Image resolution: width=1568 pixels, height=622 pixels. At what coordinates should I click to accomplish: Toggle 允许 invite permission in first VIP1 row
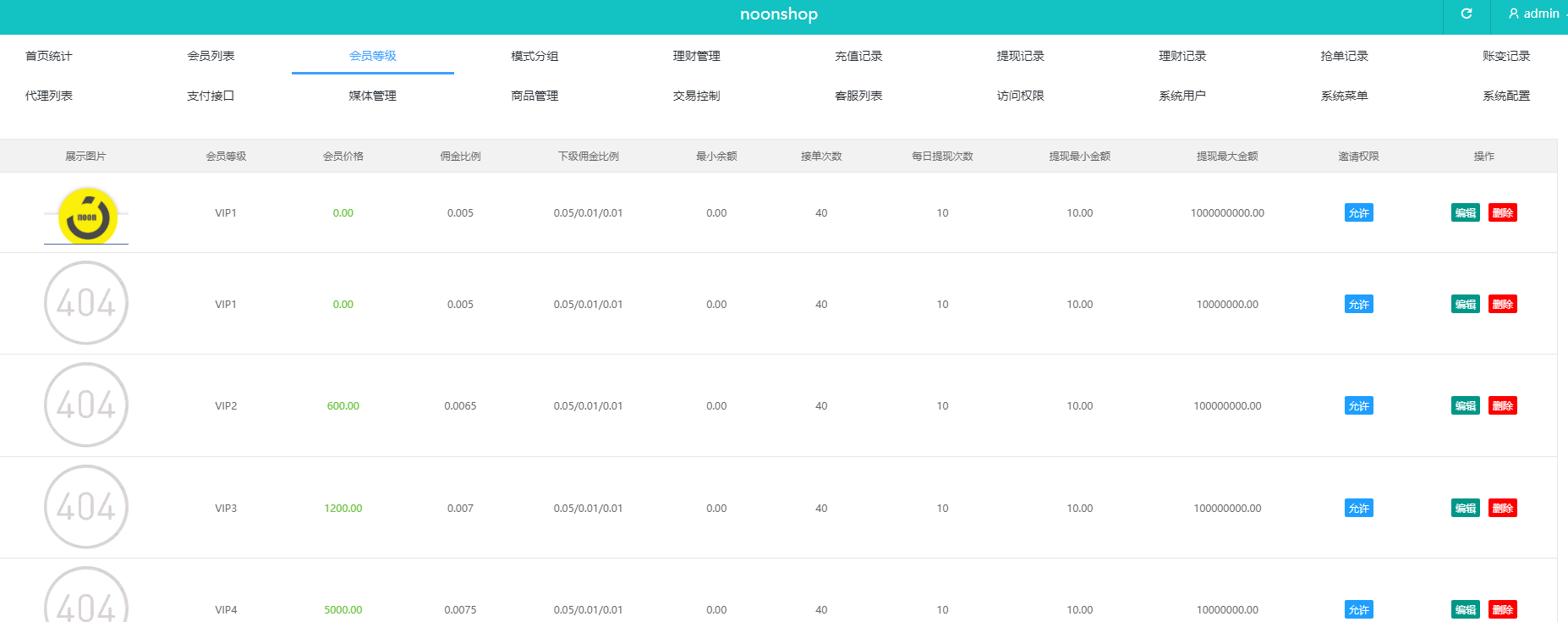(1358, 213)
